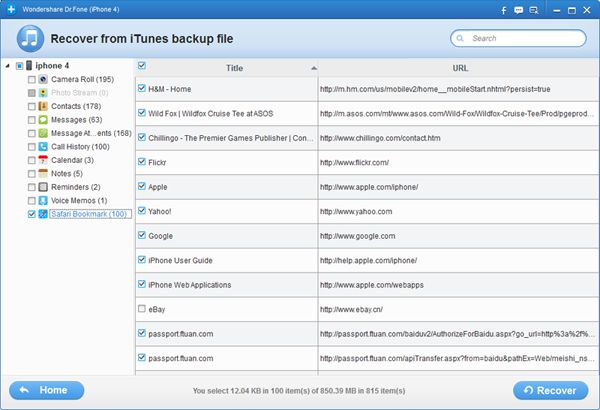Uncheck the Safari Bookmark checkbox
This screenshot has height=410, width=600.
[x=32, y=214]
